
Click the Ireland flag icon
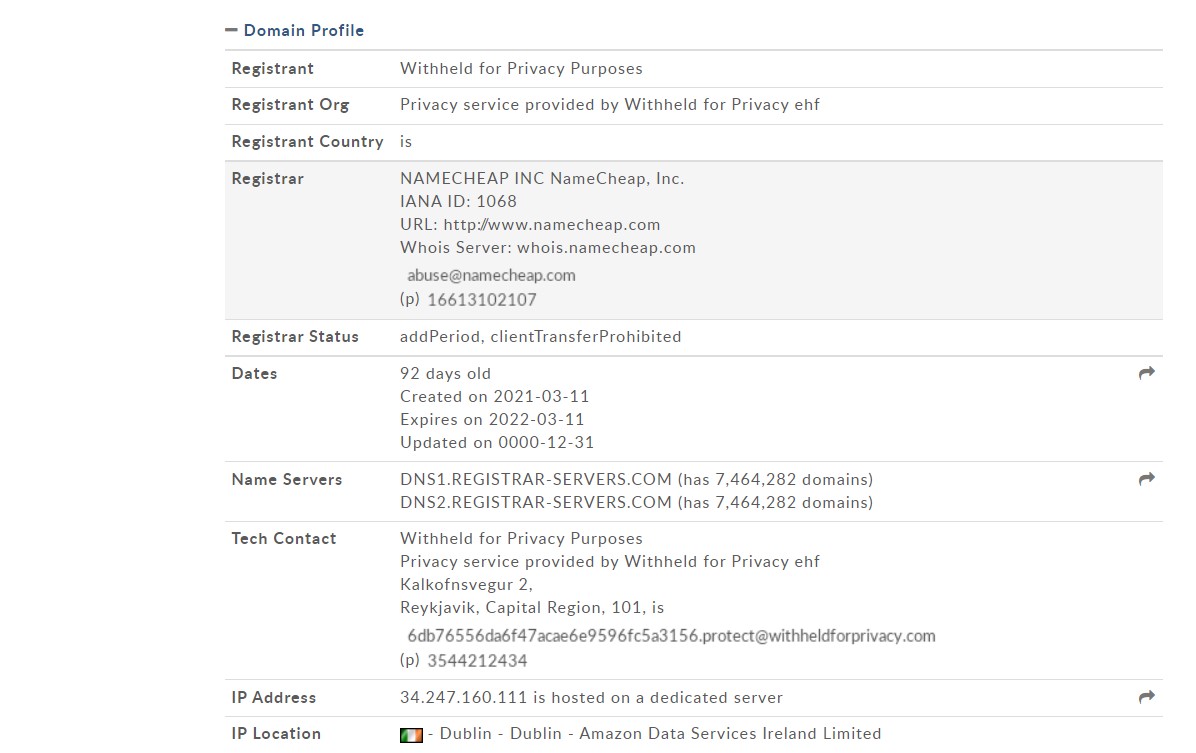[x=411, y=735]
